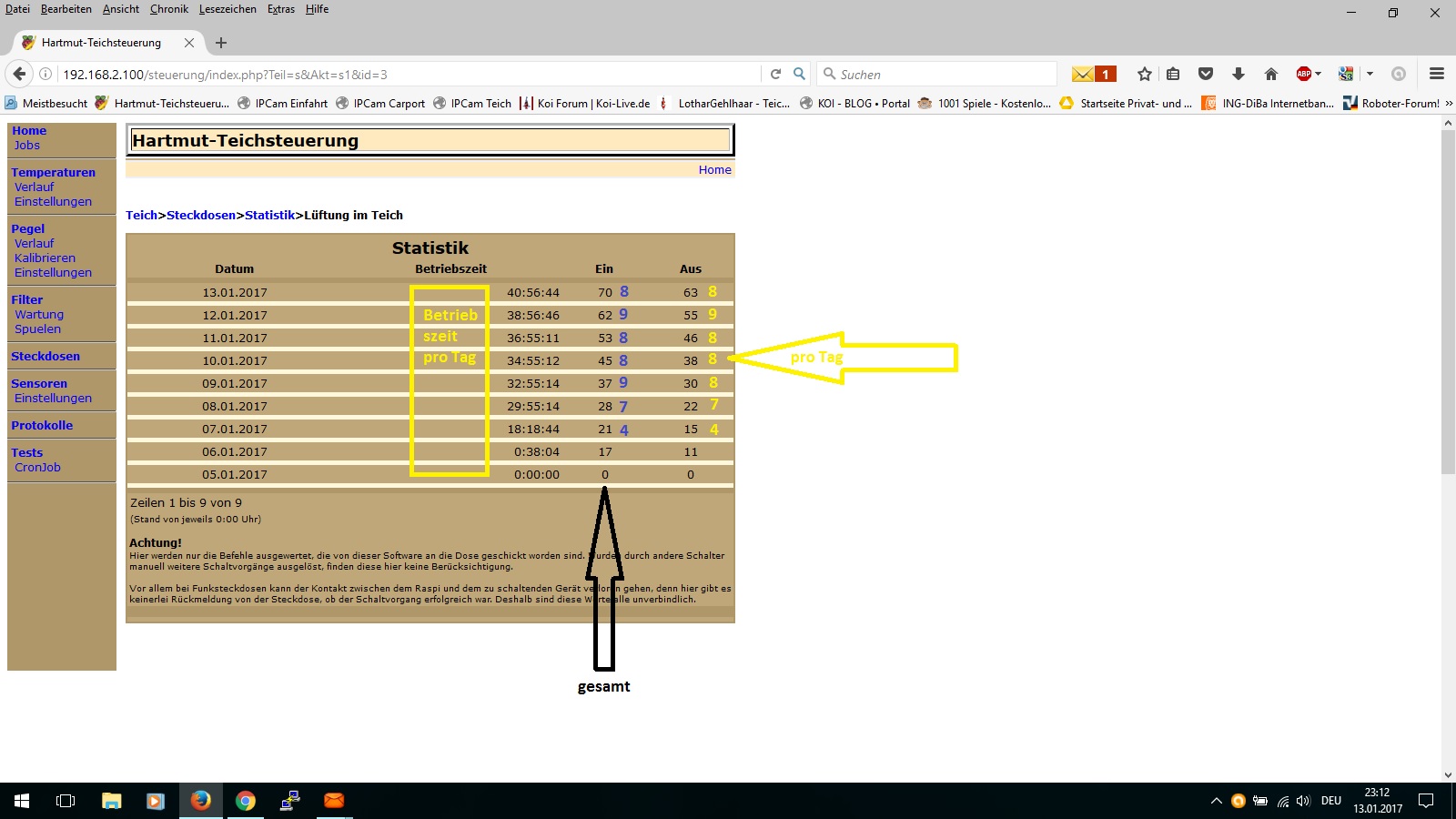The width and height of the screenshot is (1456, 819).
Task: Open the Chronik menu
Action: (168, 9)
